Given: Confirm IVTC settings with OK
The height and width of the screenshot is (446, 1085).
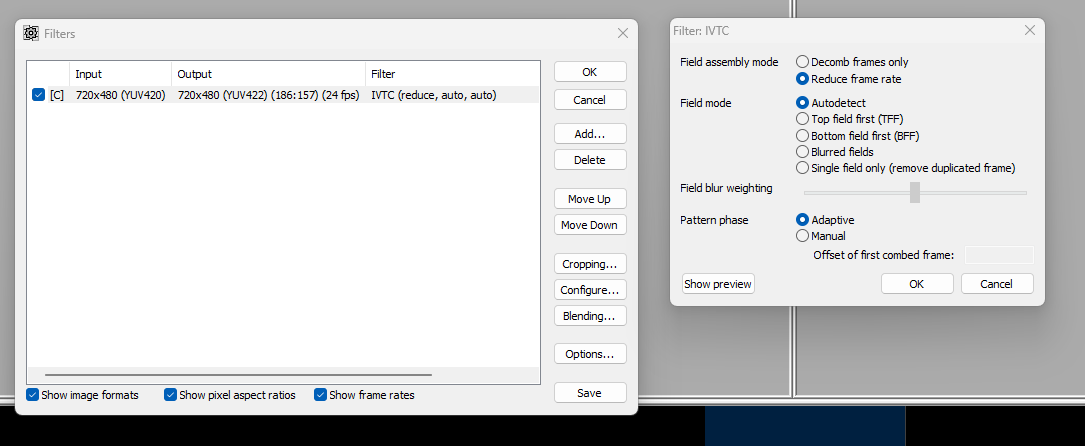Looking at the screenshot, I should tap(917, 284).
